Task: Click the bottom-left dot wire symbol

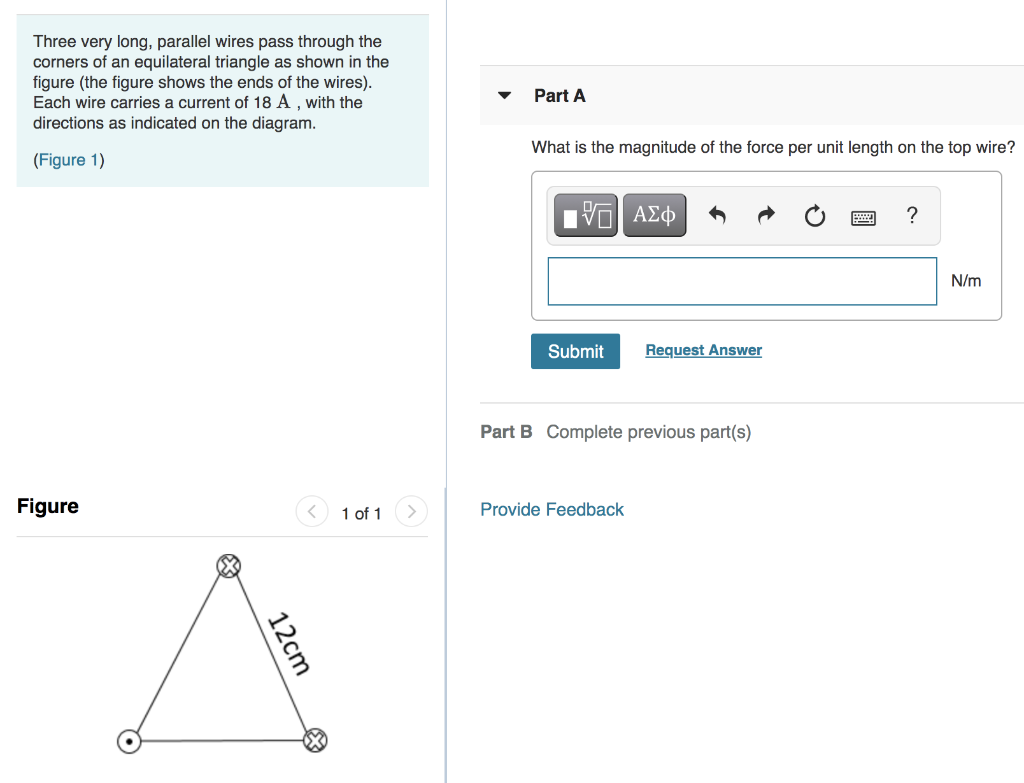Action: (129, 741)
